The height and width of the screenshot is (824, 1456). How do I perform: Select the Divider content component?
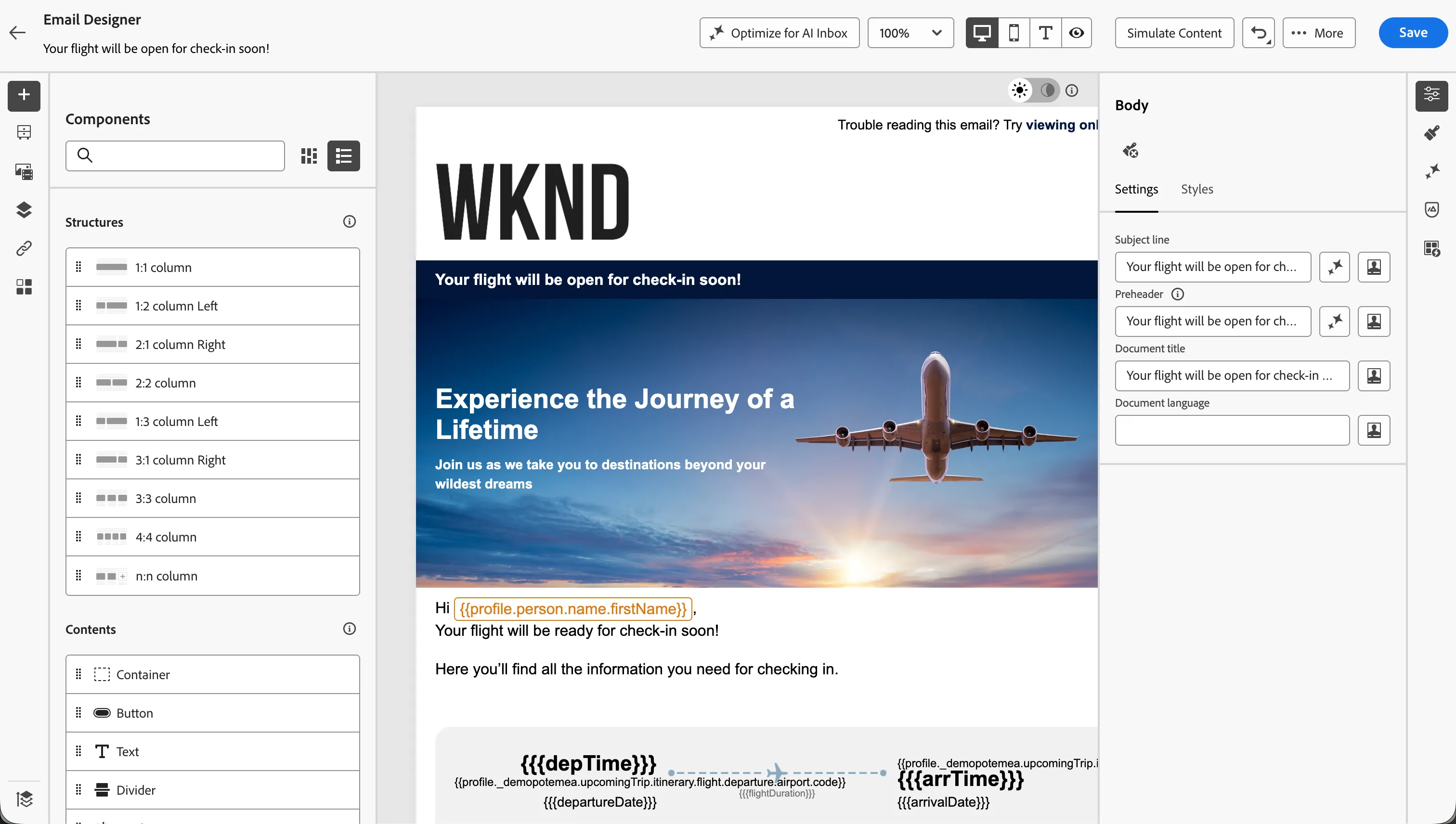pyautogui.click(x=212, y=790)
